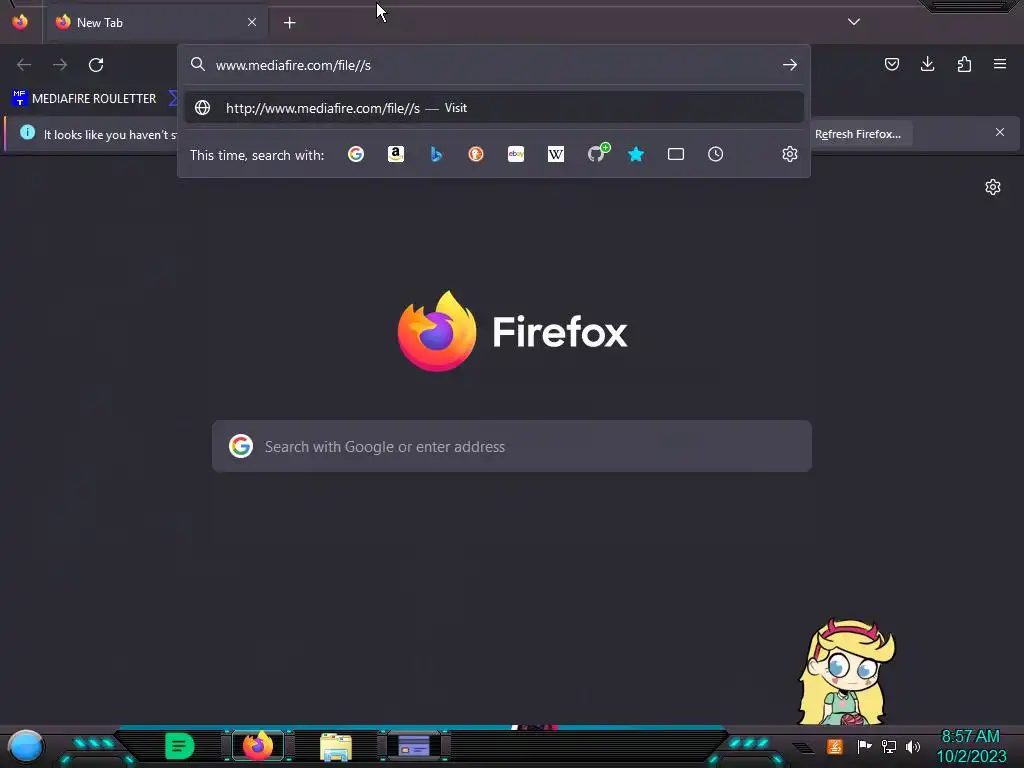Search in History clock icon
The height and width of the screenshot is (768, 1024).
point(716,154)
